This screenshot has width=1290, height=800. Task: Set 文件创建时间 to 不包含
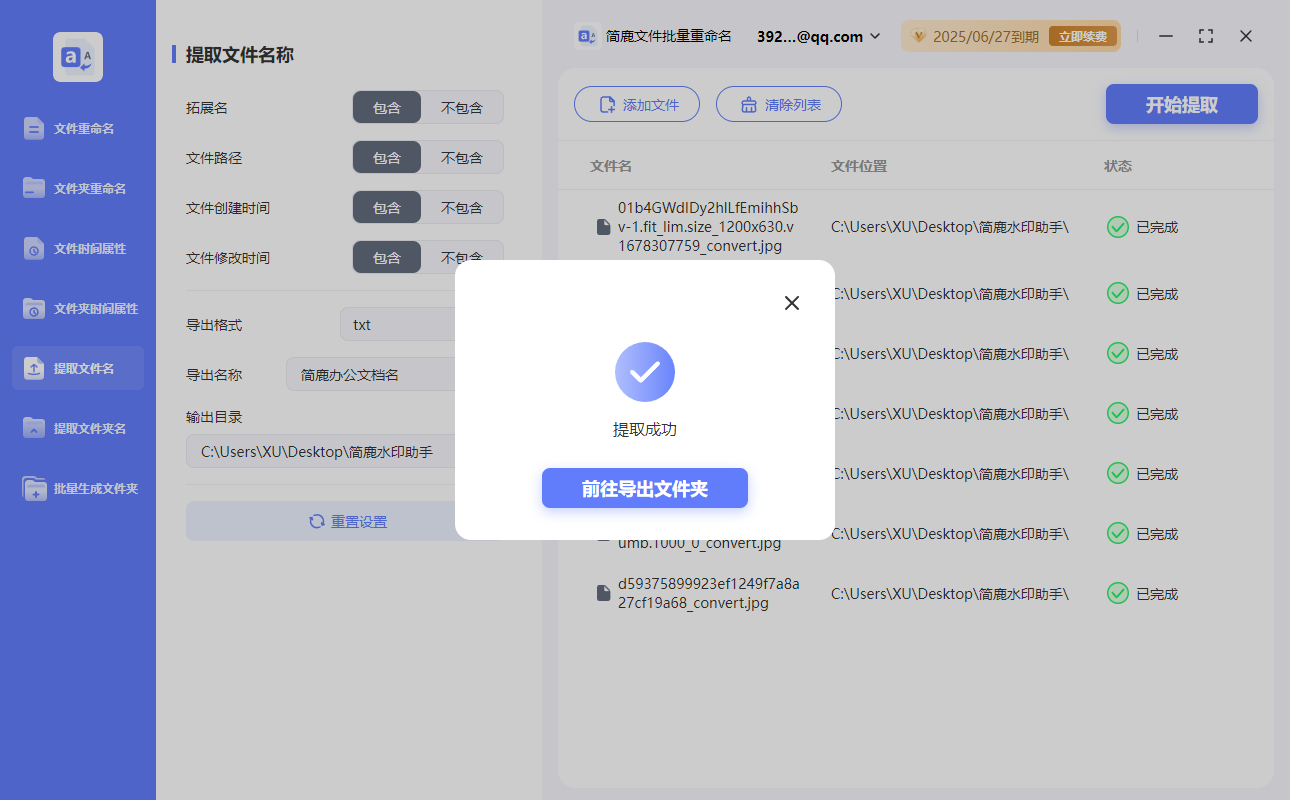[462, 207]
